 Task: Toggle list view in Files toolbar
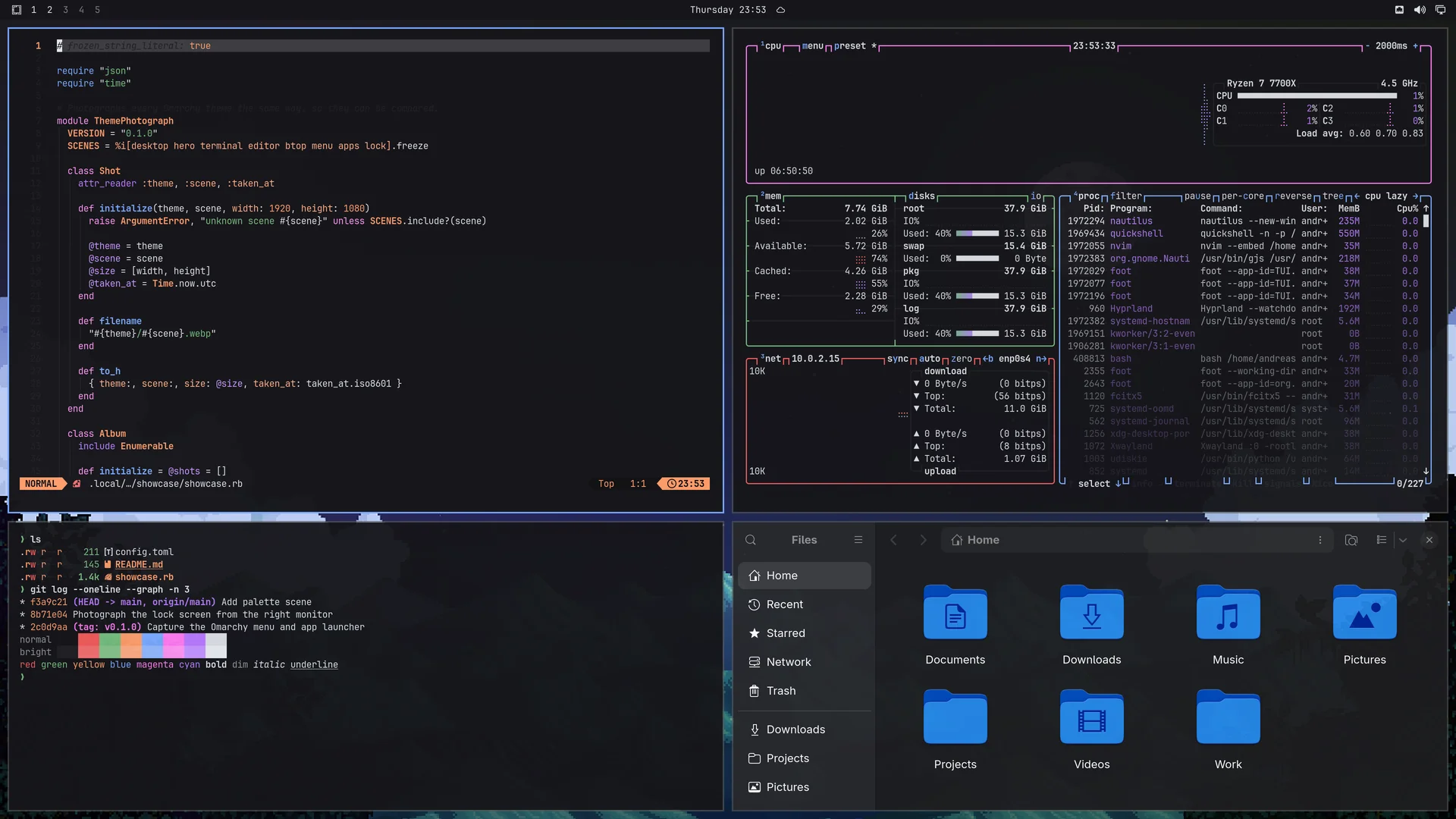pos(1382,540)
